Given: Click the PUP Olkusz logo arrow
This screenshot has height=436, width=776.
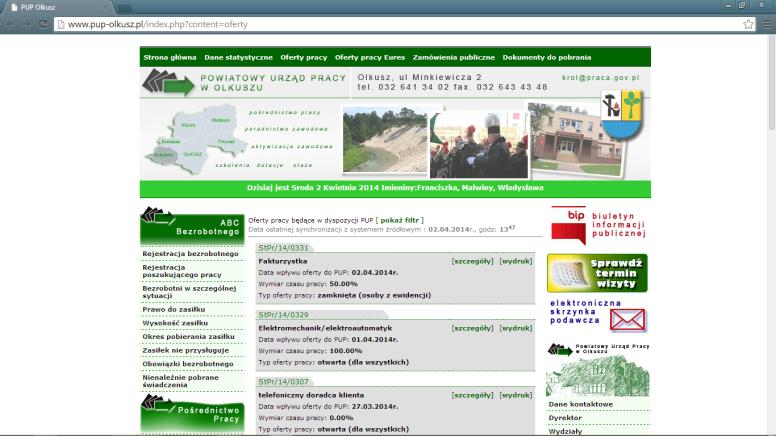Looking at the screenshot, I should pos(168,83).
